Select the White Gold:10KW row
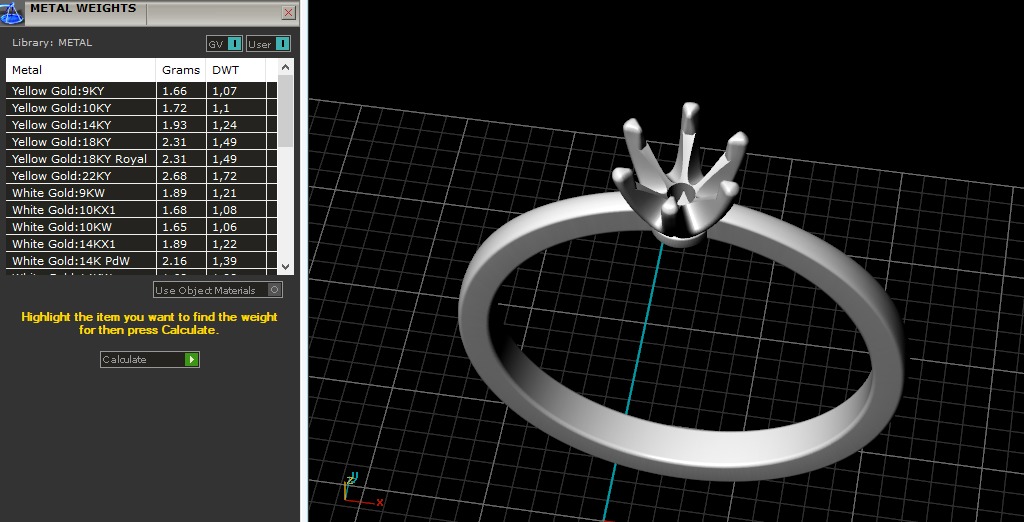This screenshot has width=1024, height=522. pyautogui.click(x=141, y=227)
